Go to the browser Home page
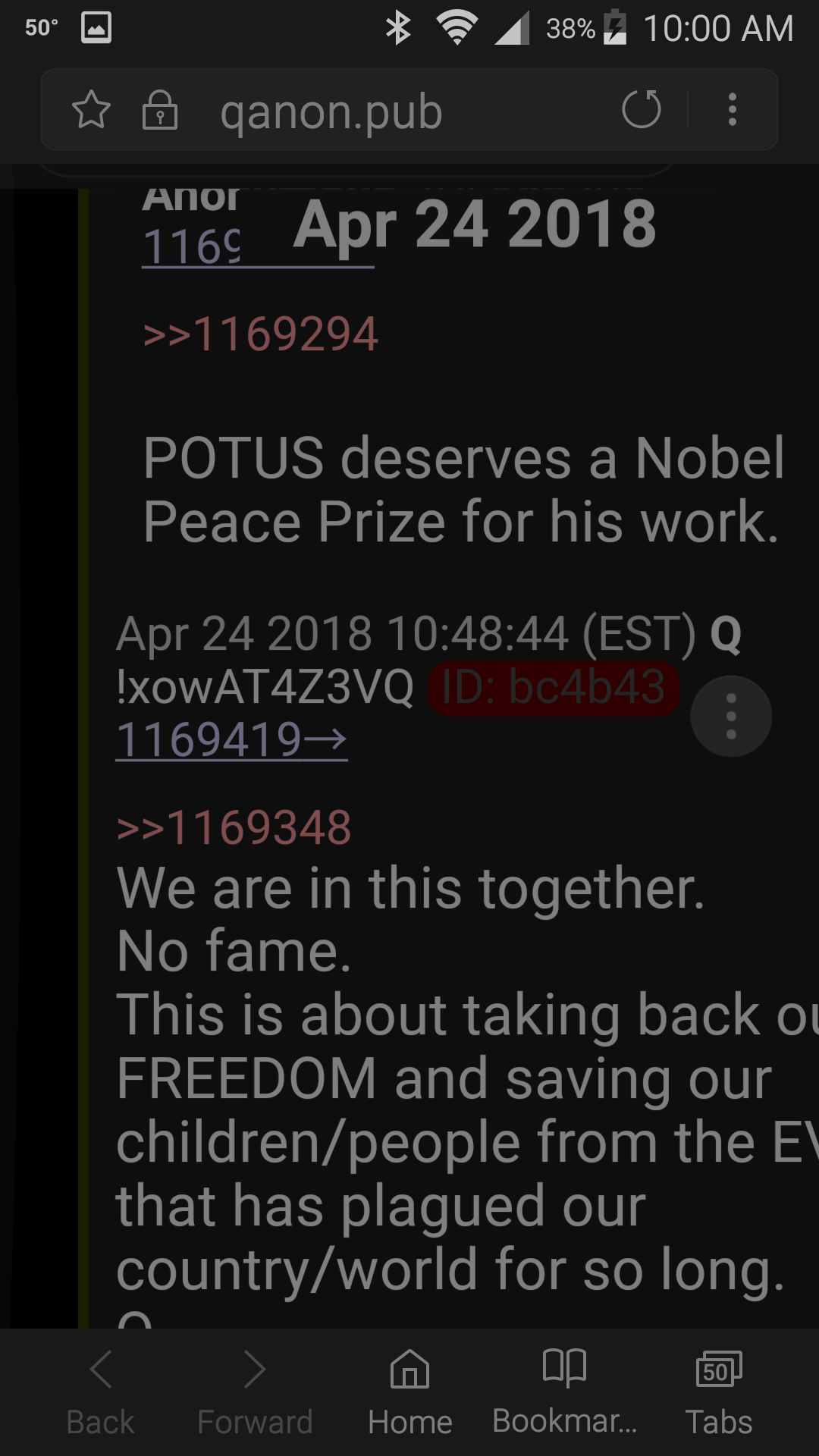The image size is (819, 1456). 409,1393
